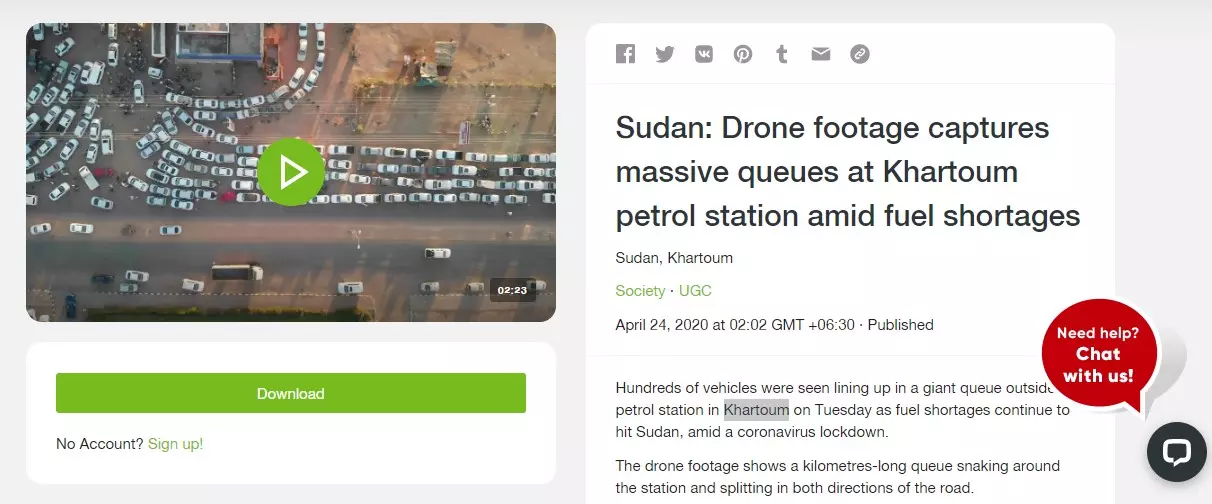Send the article by email icon
Screen dimensions: 1212x504
coord(821,54)
